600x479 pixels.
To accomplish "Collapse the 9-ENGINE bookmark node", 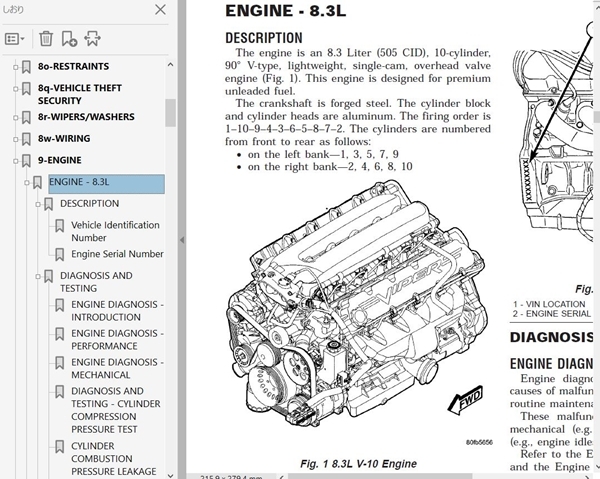I will (x=16, y=161).
